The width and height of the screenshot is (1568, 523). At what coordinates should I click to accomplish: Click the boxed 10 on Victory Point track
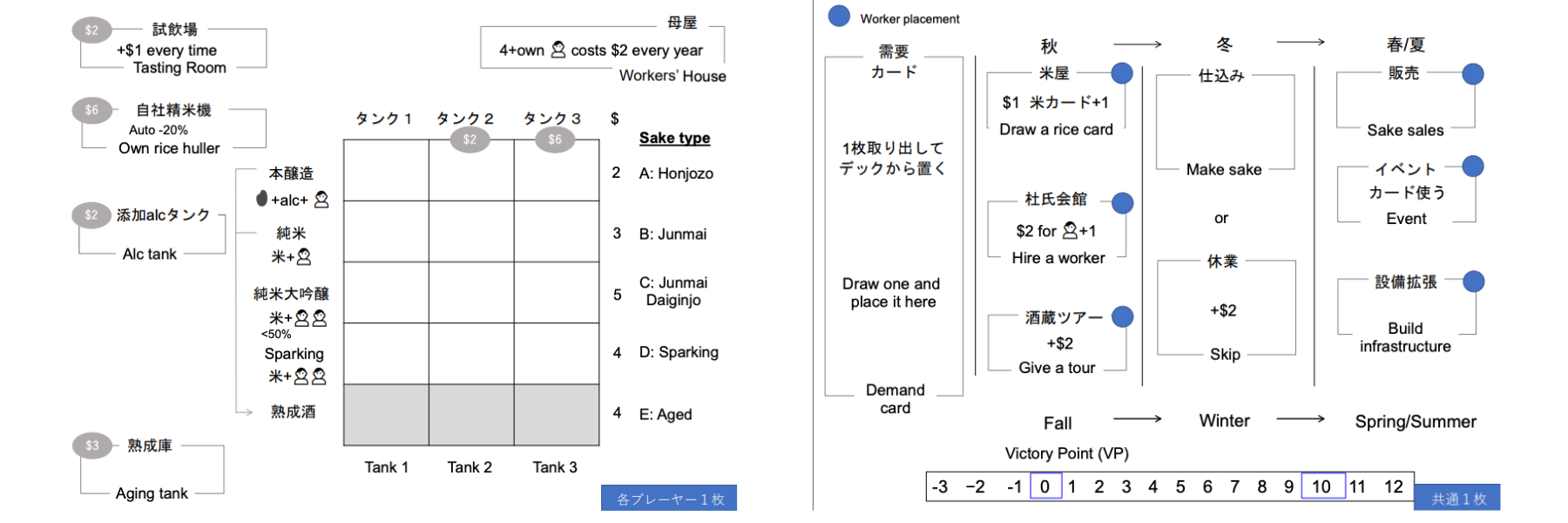(x=1322, y=486)
